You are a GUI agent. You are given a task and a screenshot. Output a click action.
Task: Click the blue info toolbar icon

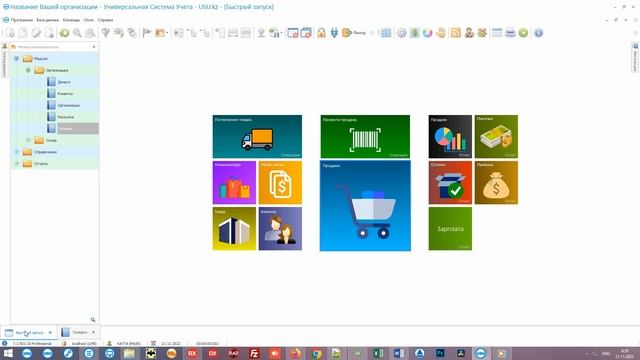[538, 33]
